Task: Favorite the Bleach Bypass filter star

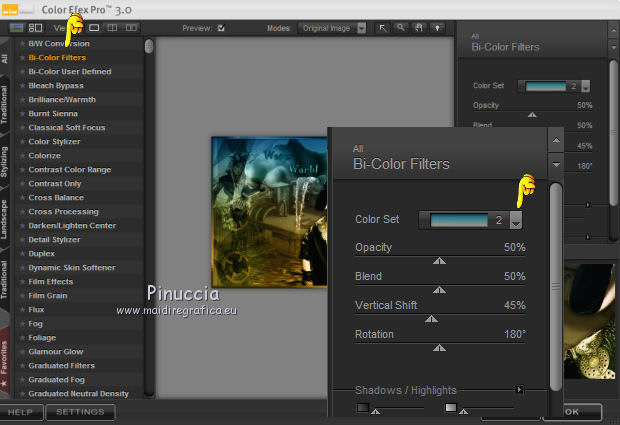Action: pos(22,86)
